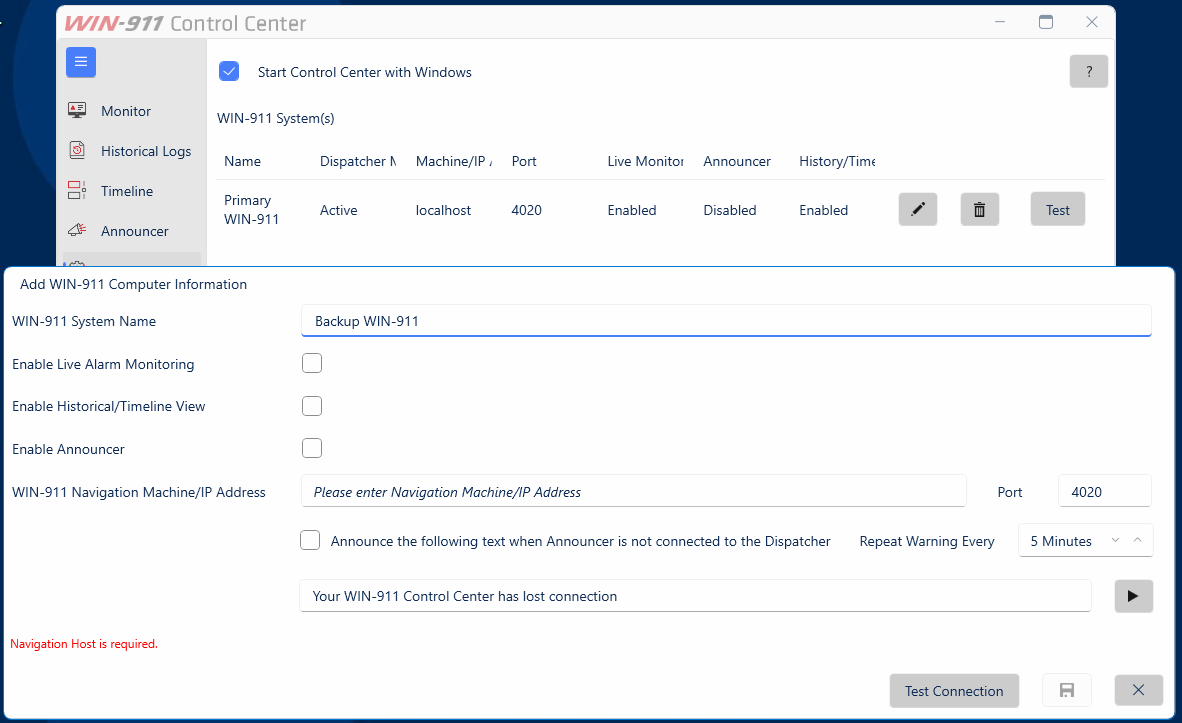Toggle the hamburger menu button
The image size is (1182, 723).
tap(81, 63)
